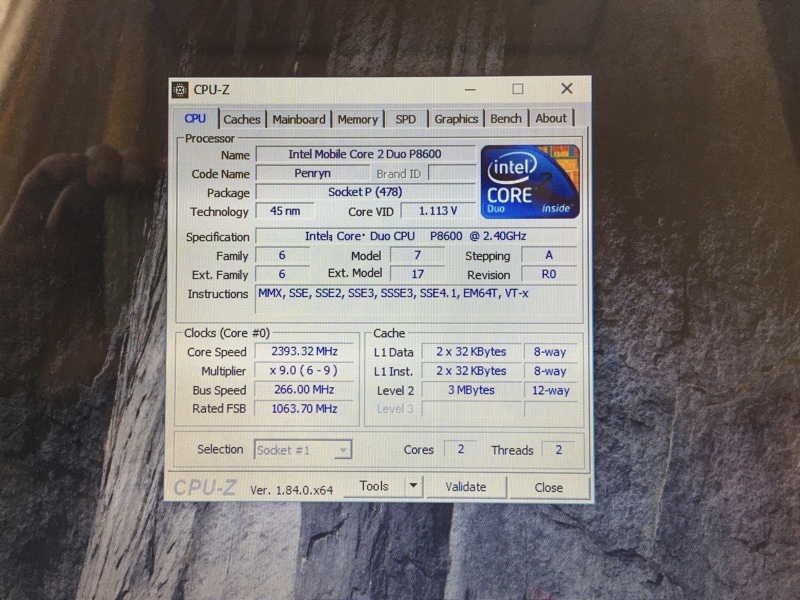View the About tab
Image resolution: width=800 pixels, height=600 pixels.
551,118
